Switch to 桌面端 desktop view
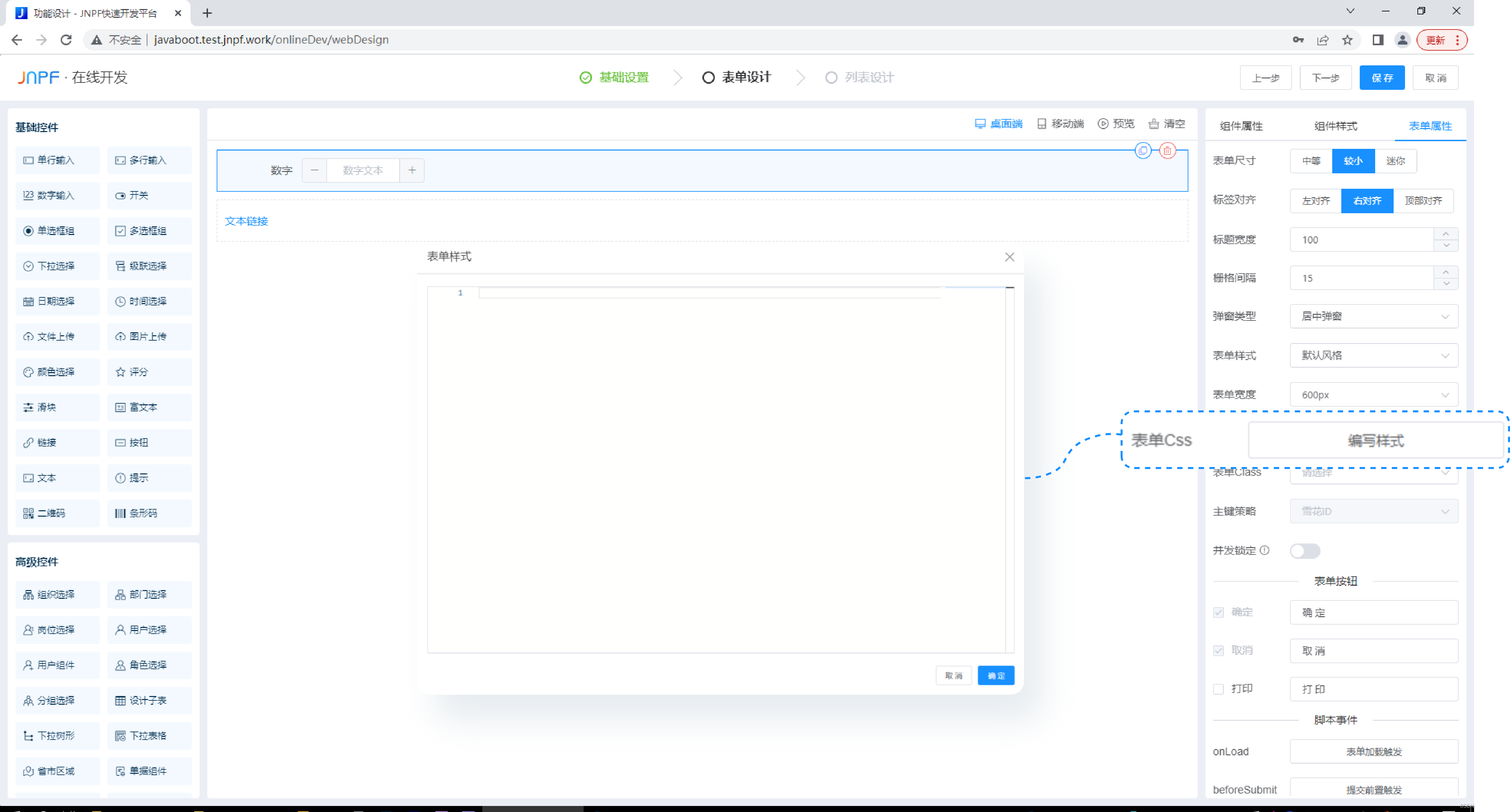The image size is (1510, 812). coord(999,124)
